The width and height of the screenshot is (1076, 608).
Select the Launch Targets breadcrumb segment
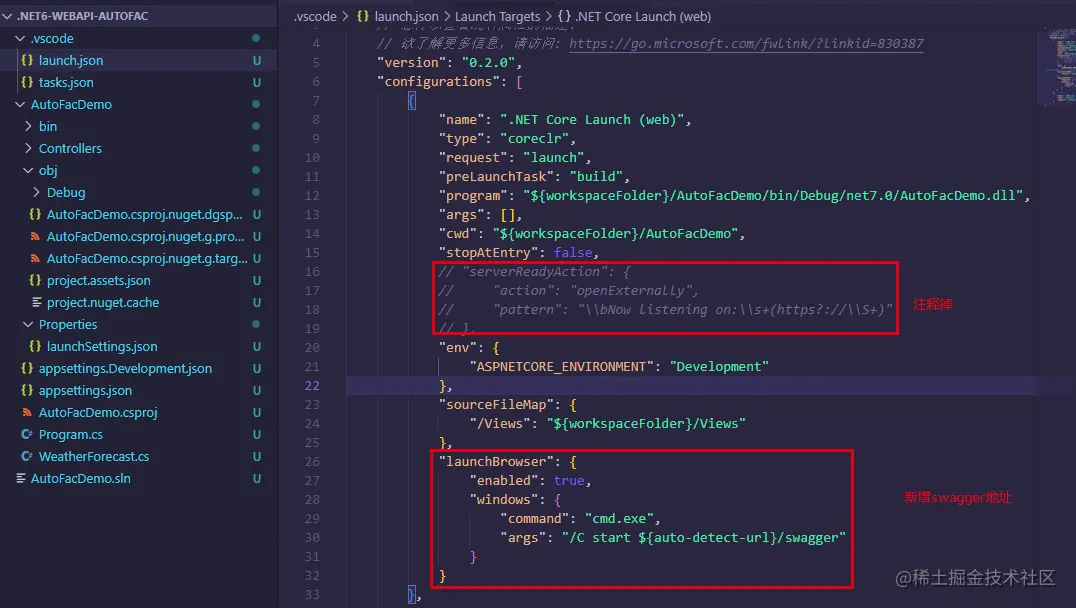(498, 16)
